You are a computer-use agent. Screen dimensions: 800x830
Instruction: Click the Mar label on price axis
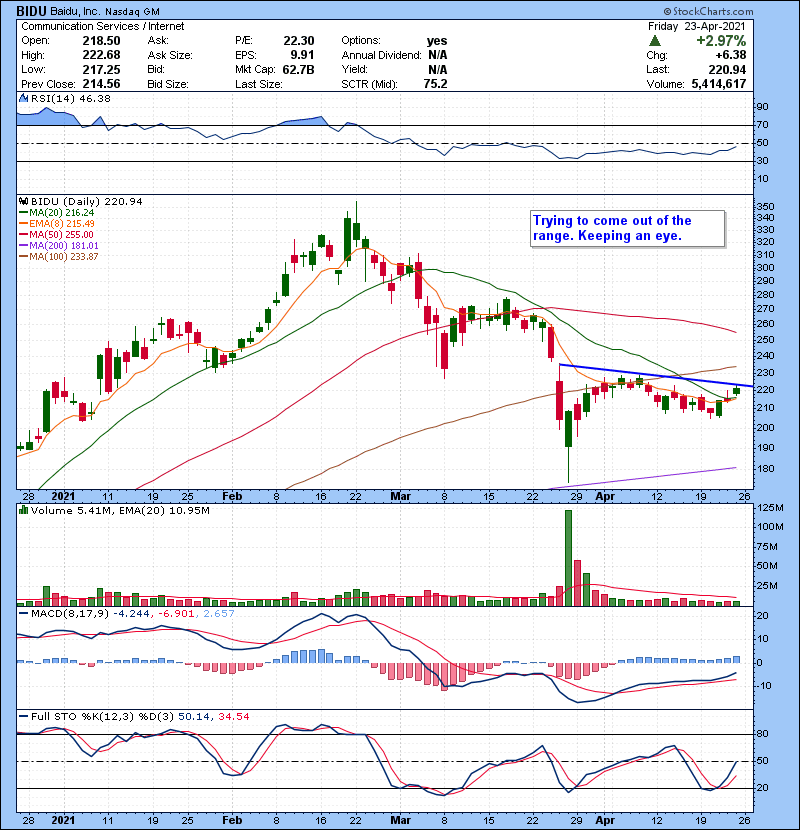[400, 497]
